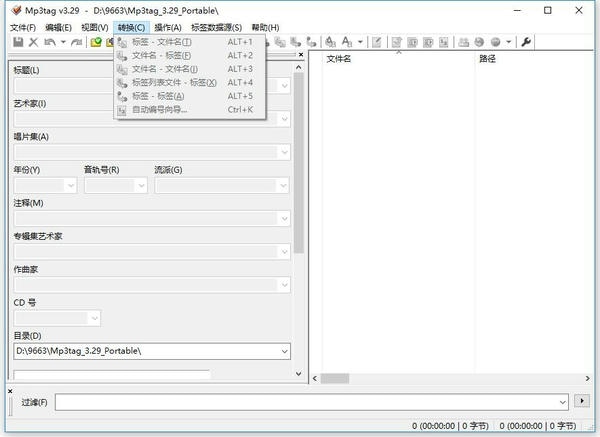This screenshot has height=437, width=600.
Task: Open the 编辑(E) menu
Action: [x=58, y=28]
